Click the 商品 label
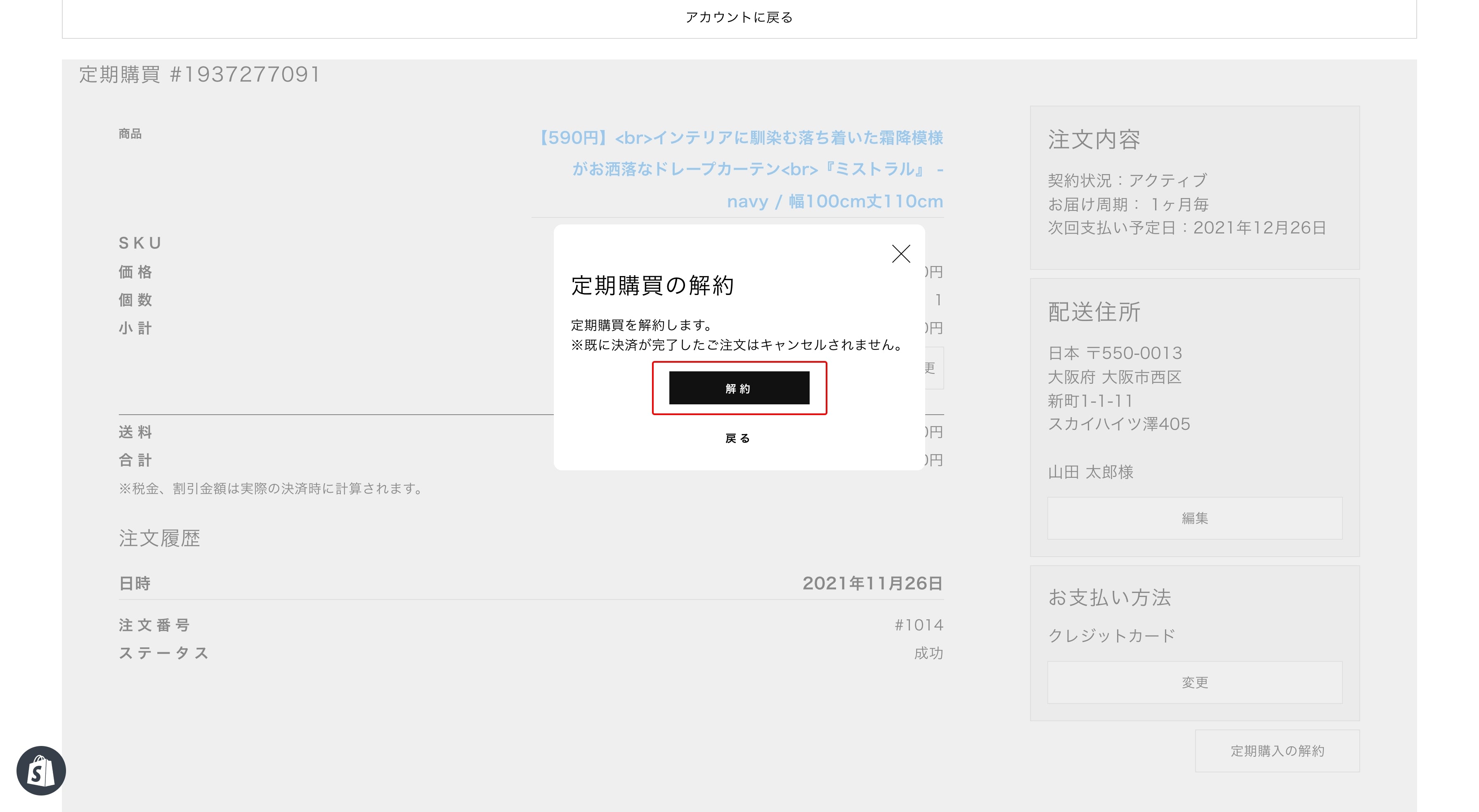The image size is (1479, 812). click(130, 134)
